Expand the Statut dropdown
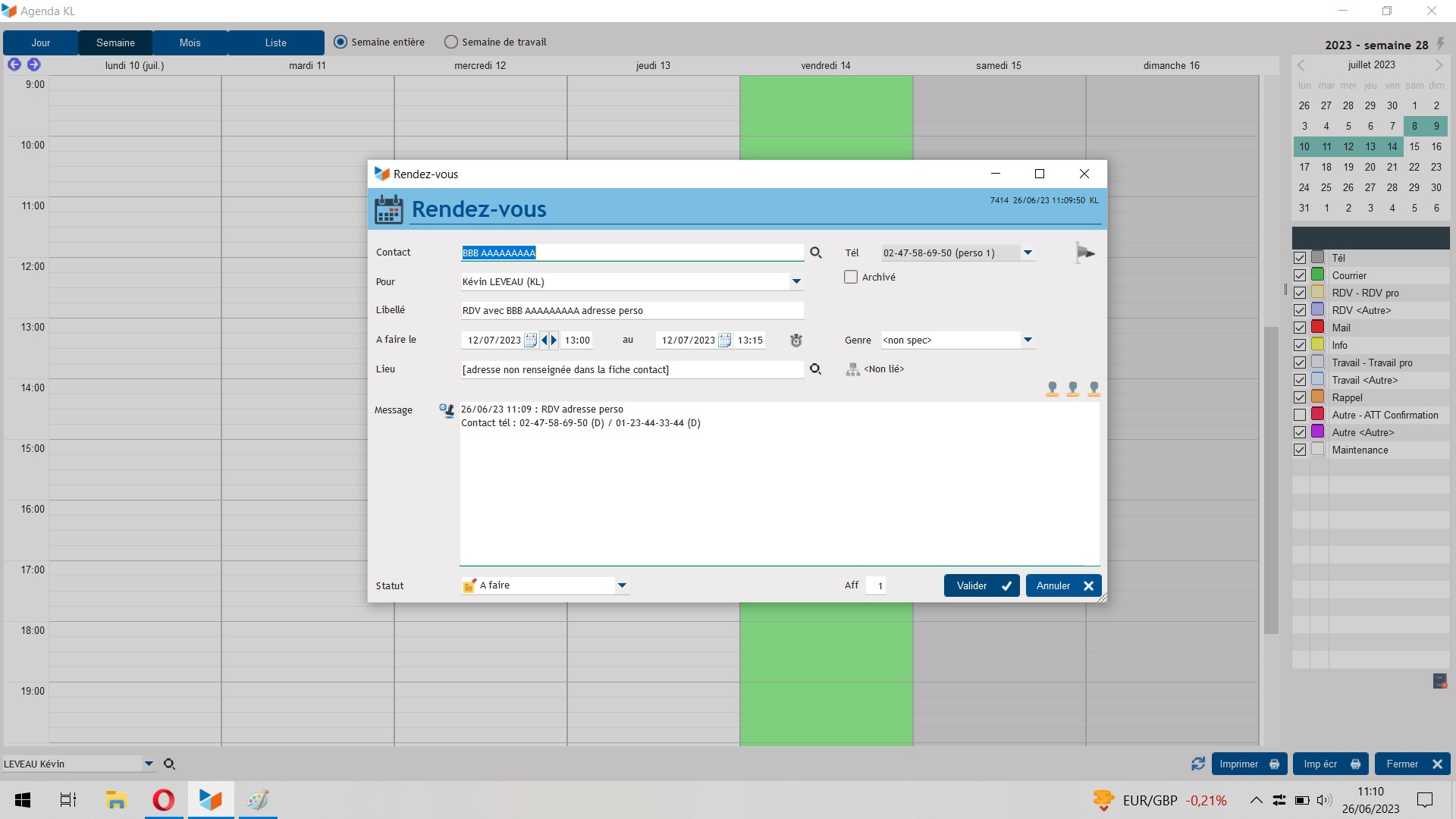1456x819 pixels. (622, 585)
